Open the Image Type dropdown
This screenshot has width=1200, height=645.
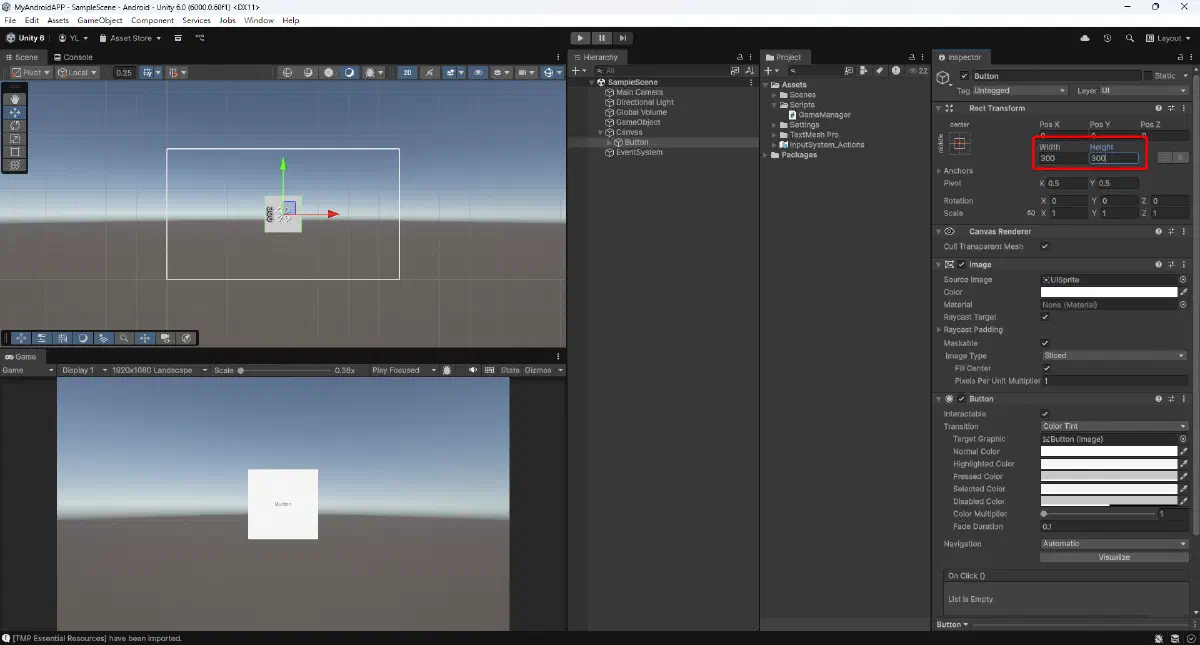[x=1113, y=355]
